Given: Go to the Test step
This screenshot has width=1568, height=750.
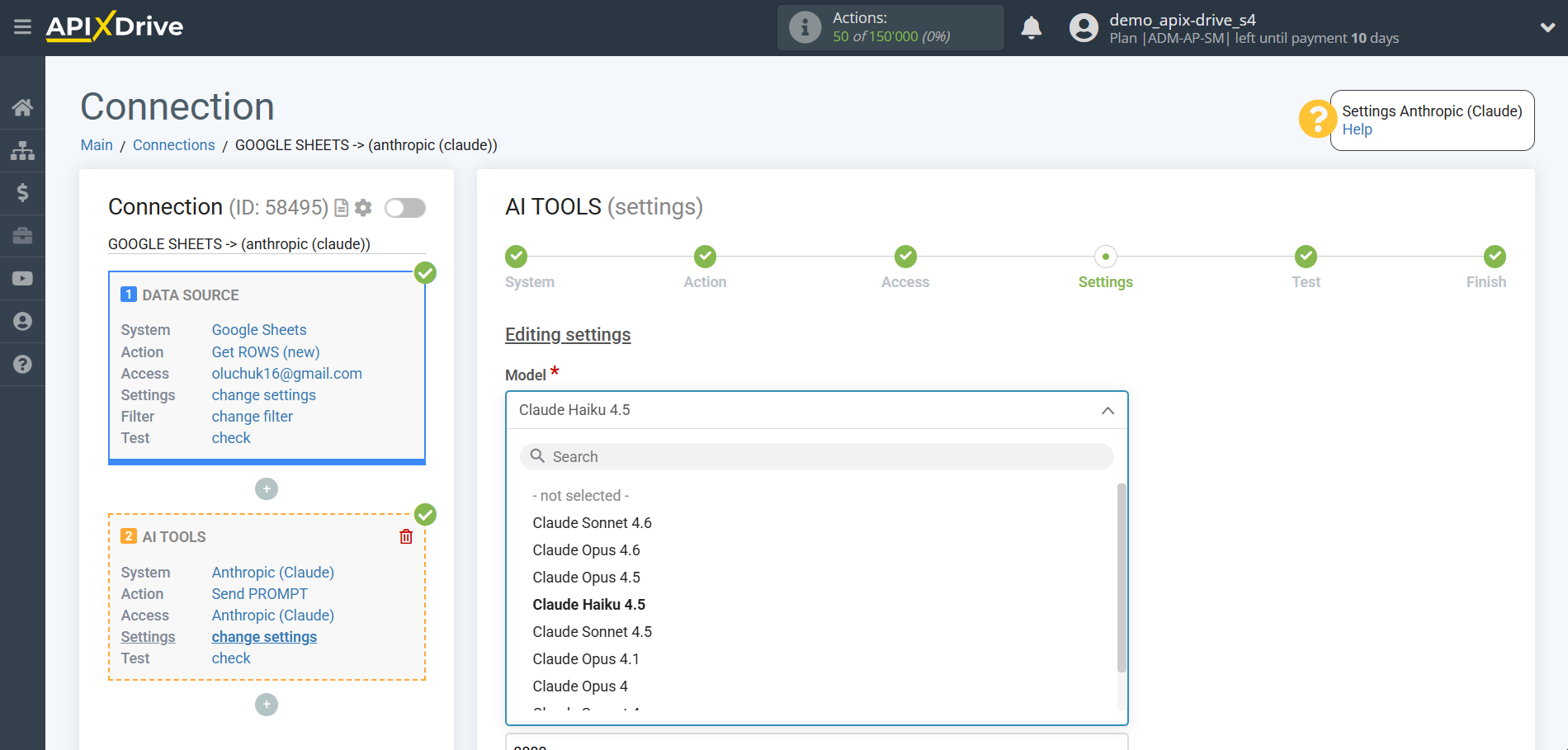Looking at the screenshot, I should tap(1306, 257).
